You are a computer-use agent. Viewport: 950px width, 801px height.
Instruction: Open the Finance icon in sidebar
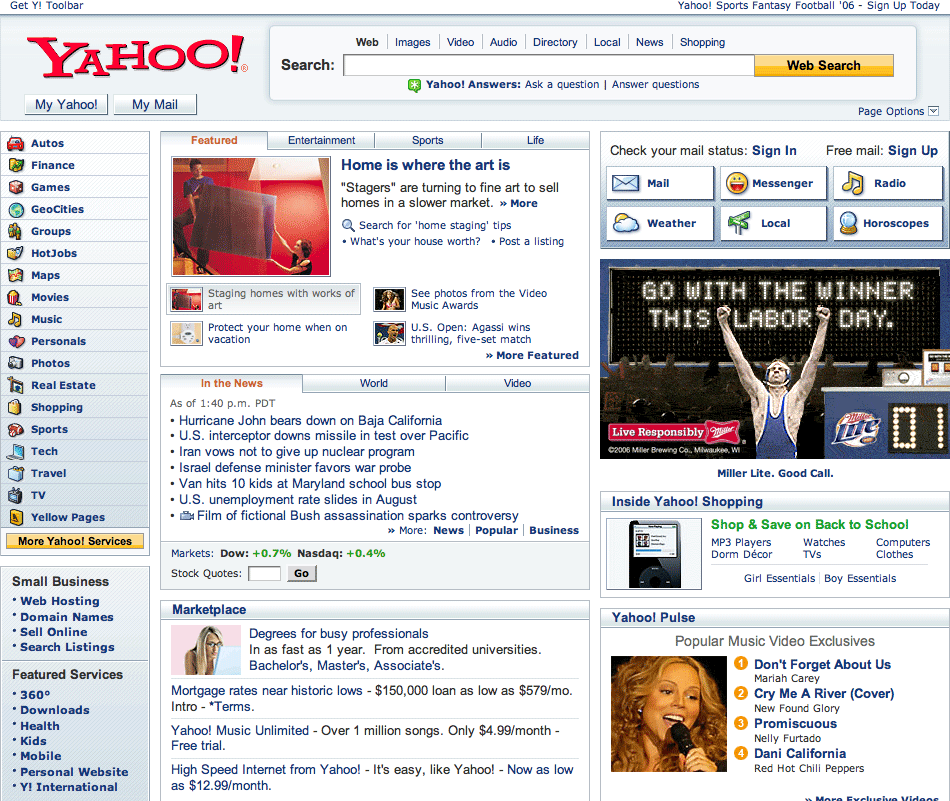point(16,165)
